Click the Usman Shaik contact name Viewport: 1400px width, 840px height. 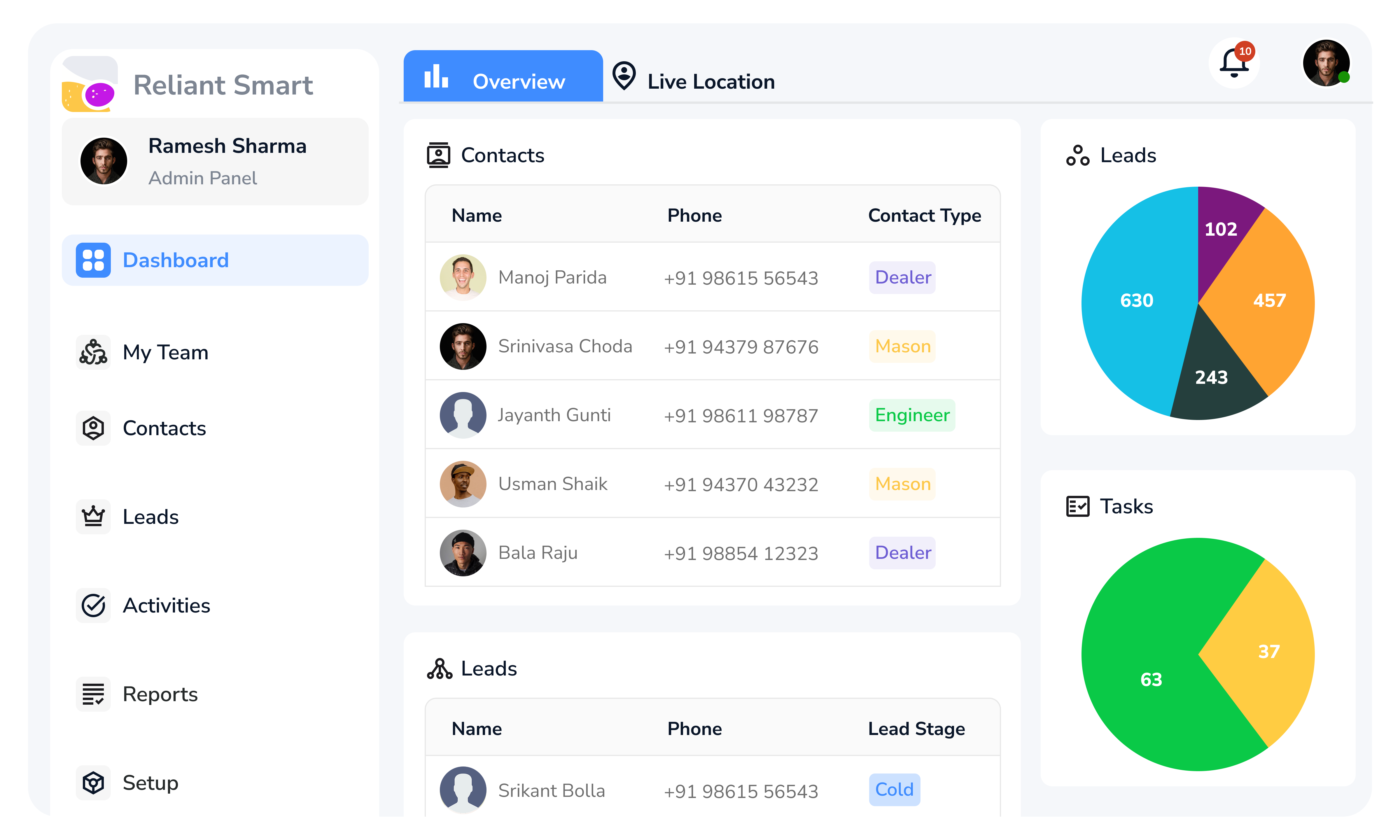pos(552,484)
